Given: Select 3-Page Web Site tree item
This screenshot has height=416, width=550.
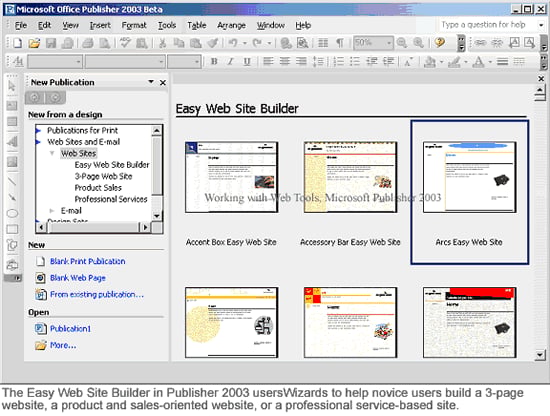Looking at the screenshot, I should tap(103, 176).
